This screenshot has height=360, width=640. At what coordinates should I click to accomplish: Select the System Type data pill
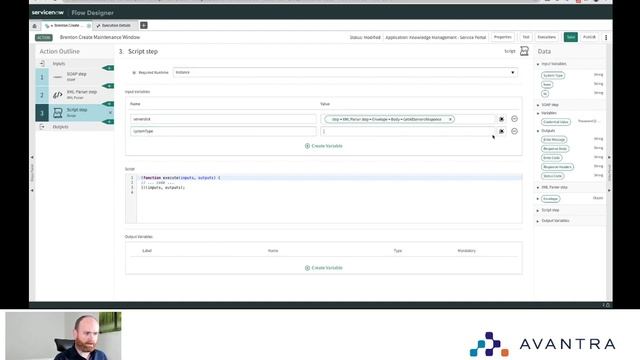[553, 76]
